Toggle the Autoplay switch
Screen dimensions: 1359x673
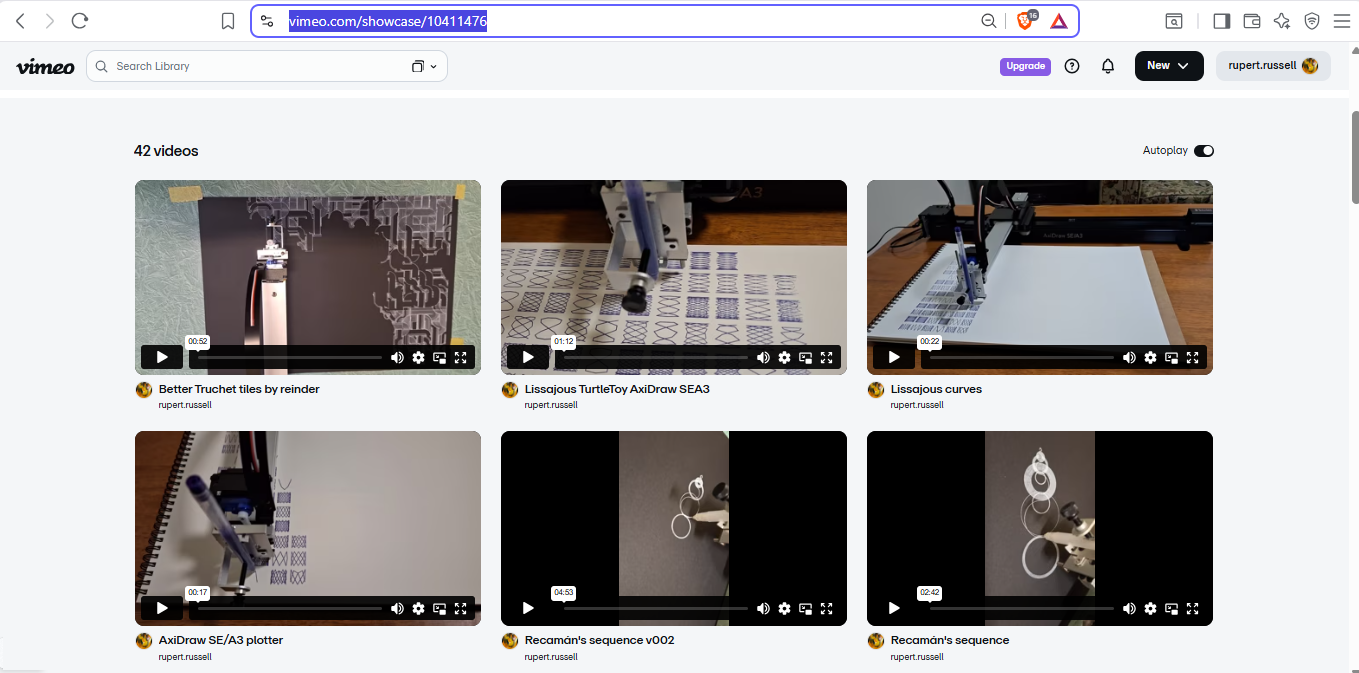click(1203, 151)
